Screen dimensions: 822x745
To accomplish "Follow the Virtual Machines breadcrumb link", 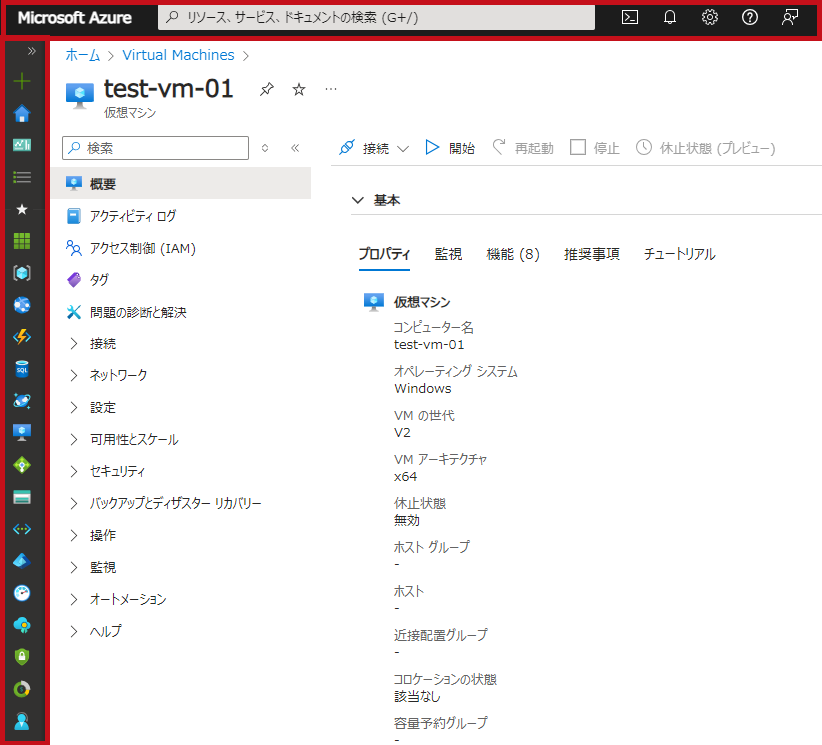I will (178, 55).
